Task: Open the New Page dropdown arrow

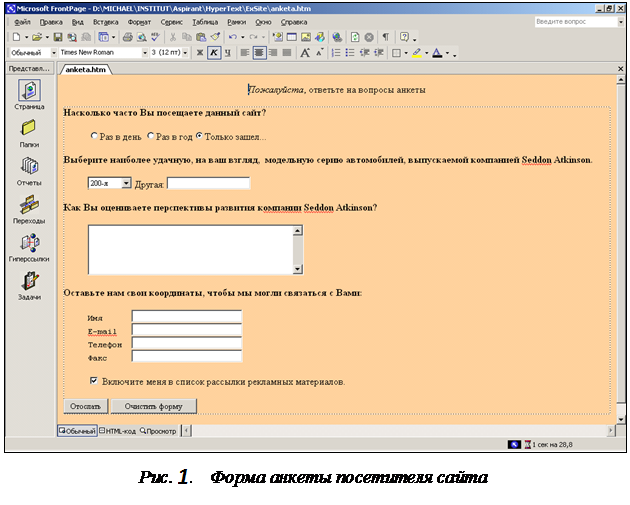Action: (27, 37)
